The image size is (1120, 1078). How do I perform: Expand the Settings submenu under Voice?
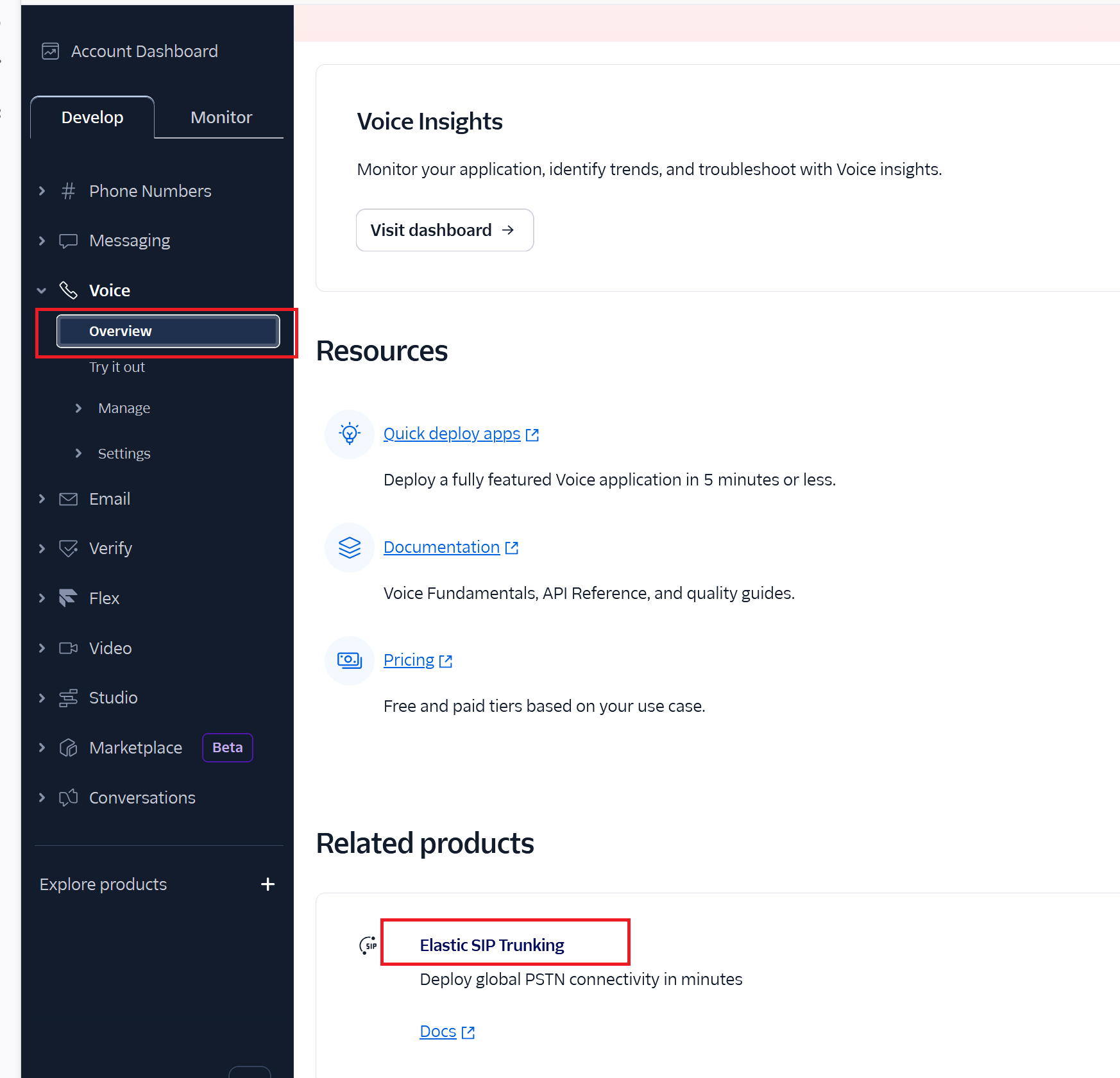pyautogui.click(x=78, y=453)
